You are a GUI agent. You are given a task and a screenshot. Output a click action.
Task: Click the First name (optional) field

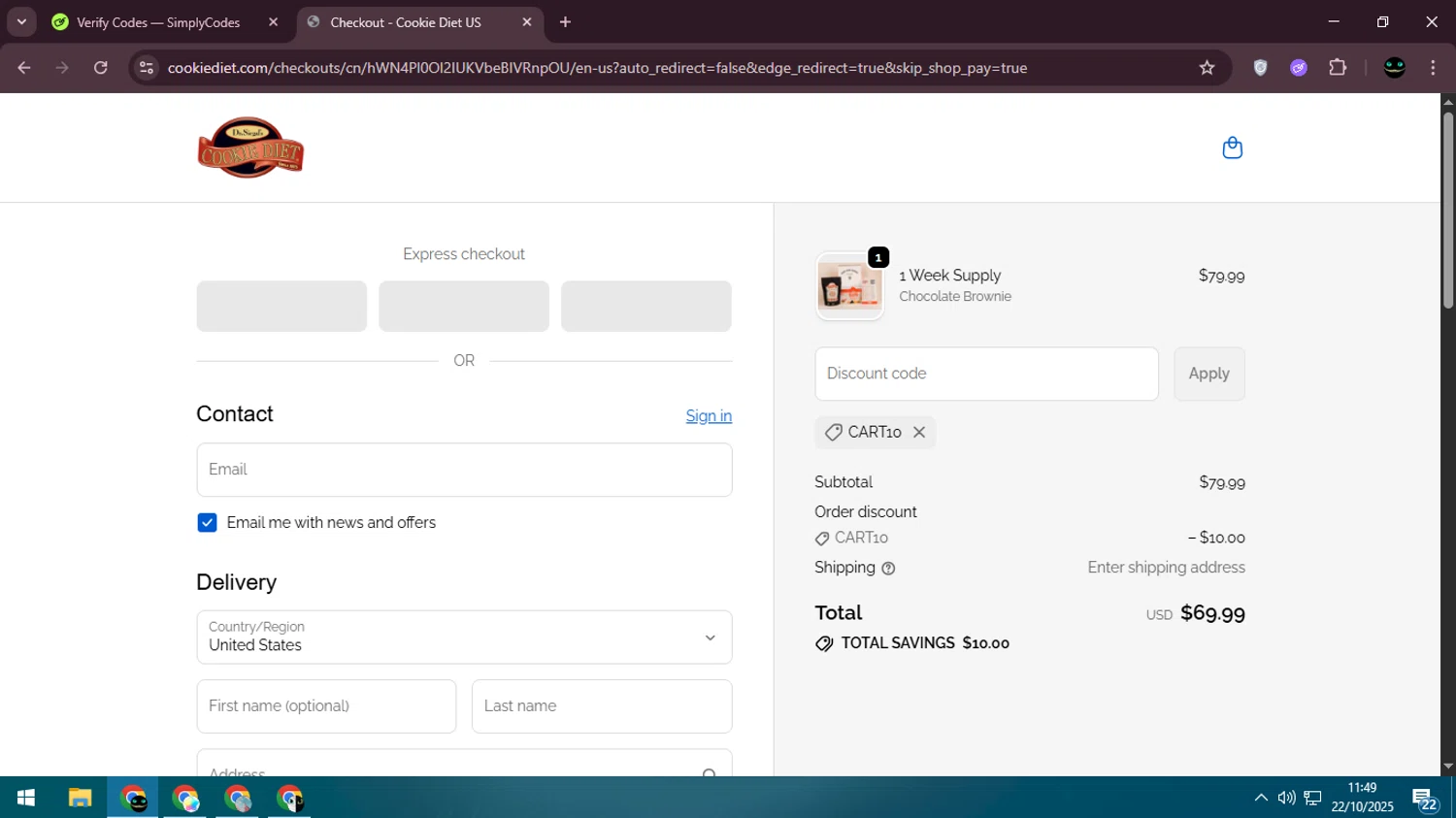pyautogui.click(x=326, y=706)
